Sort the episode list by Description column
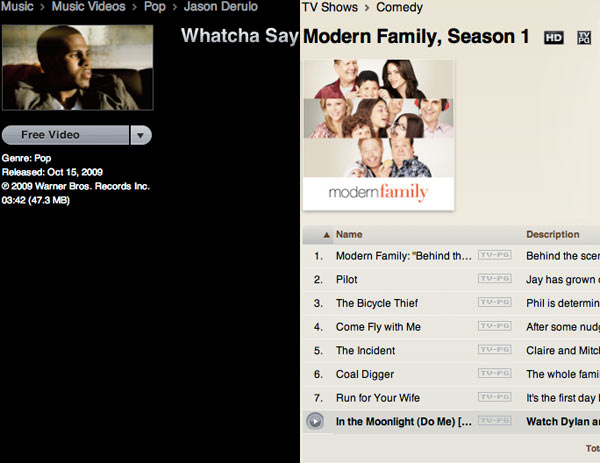This screenshot has width=600, height=463. 553,235
